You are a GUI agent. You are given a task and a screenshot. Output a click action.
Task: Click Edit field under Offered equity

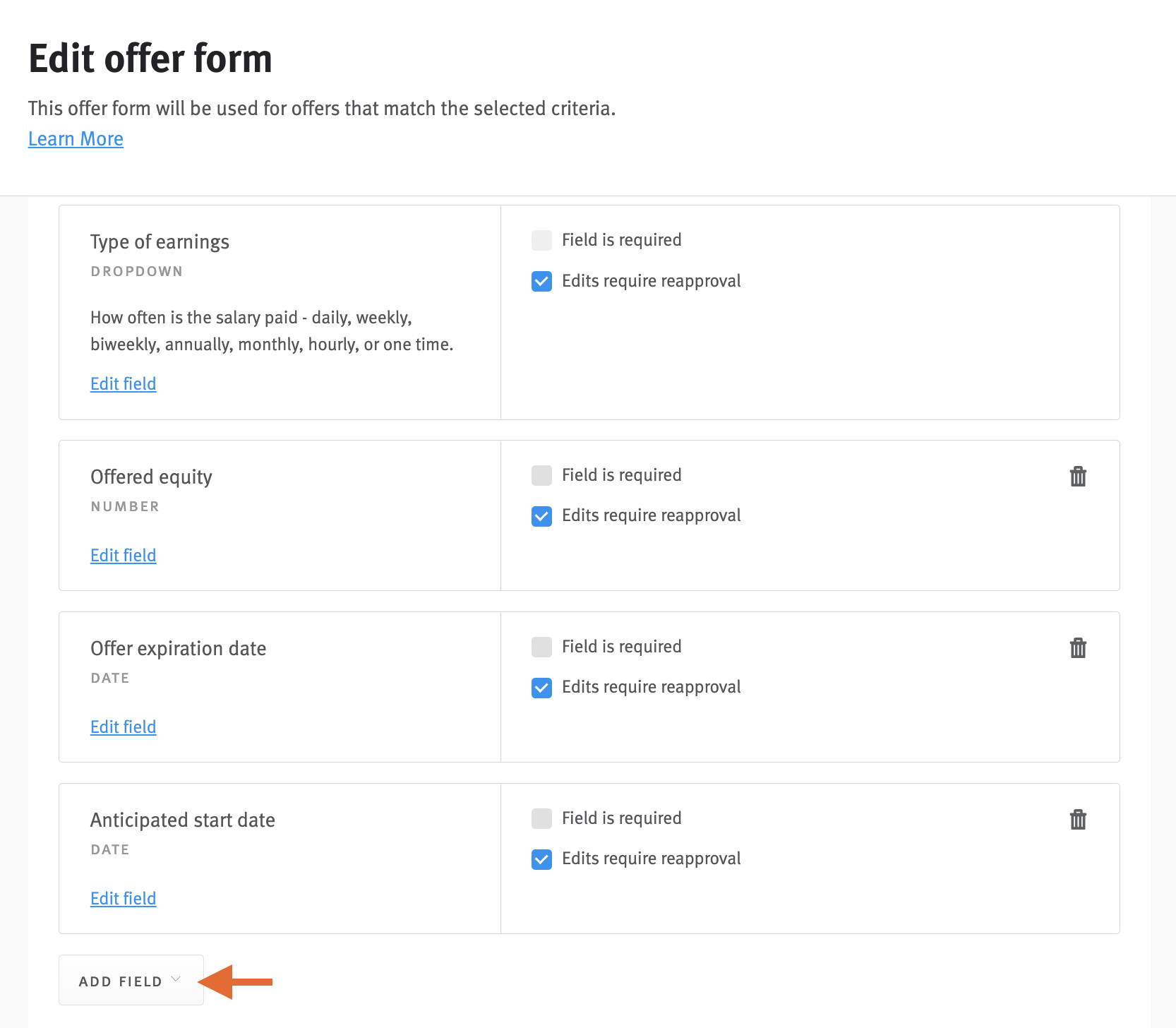123,555
